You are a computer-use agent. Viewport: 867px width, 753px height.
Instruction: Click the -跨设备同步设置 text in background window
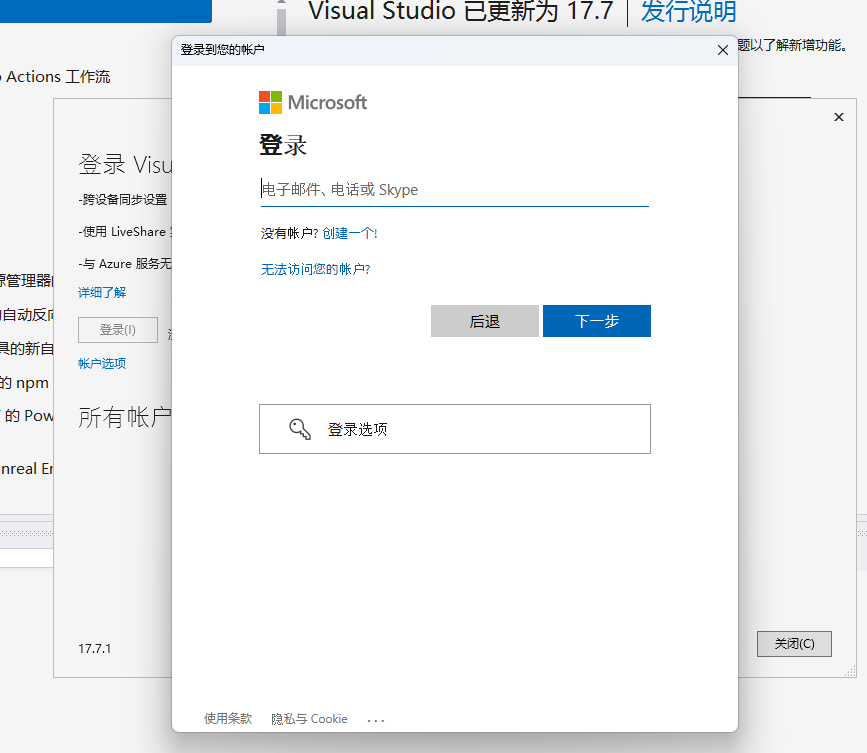pyautogui.click(x=123, y=200)
